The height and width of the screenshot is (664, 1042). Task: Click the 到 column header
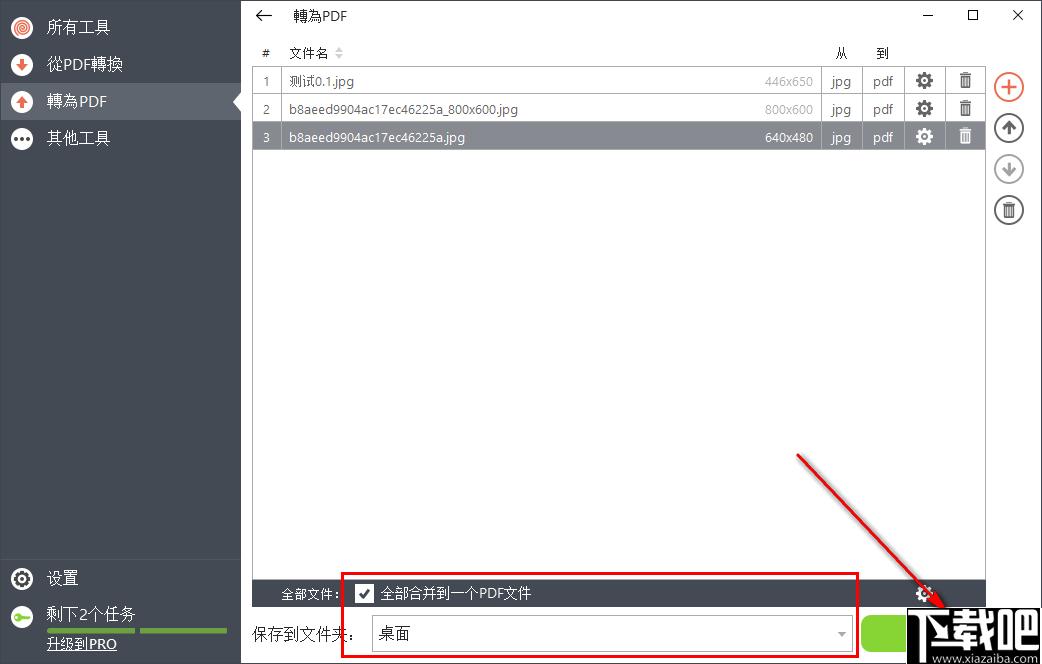(883, 53)
